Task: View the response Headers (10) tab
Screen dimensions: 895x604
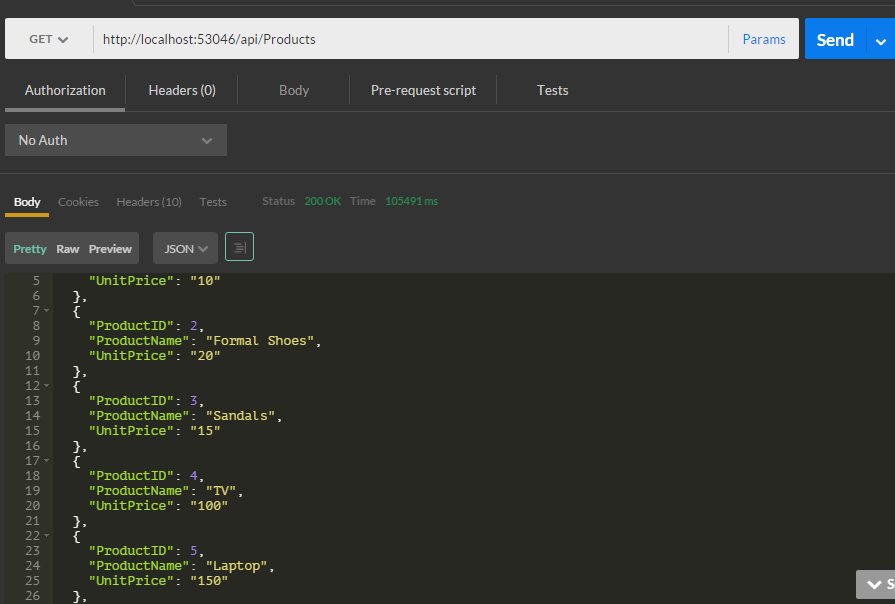Action: [149, 202]
